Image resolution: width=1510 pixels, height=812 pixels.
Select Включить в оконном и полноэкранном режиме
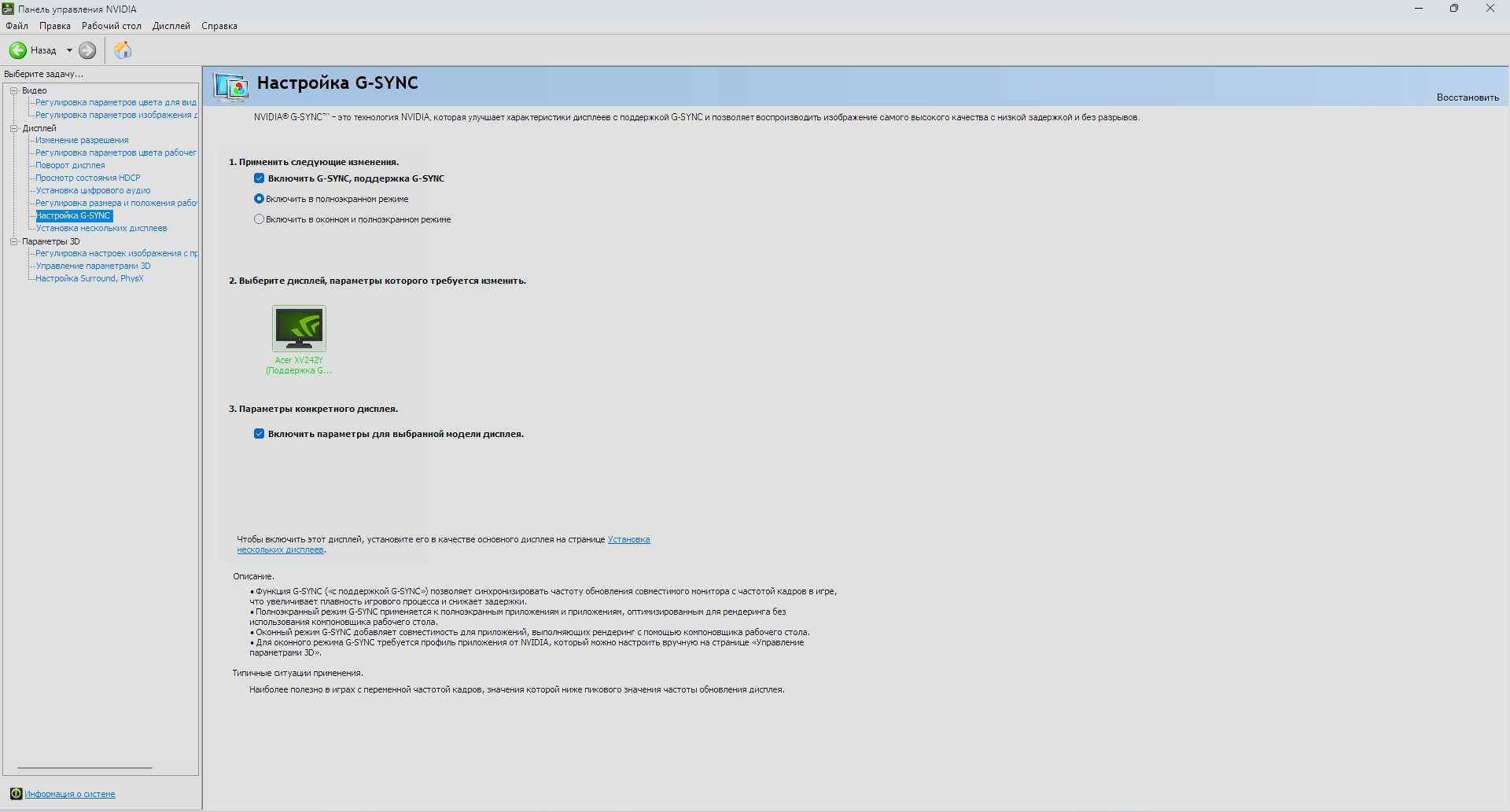(259, 219)
